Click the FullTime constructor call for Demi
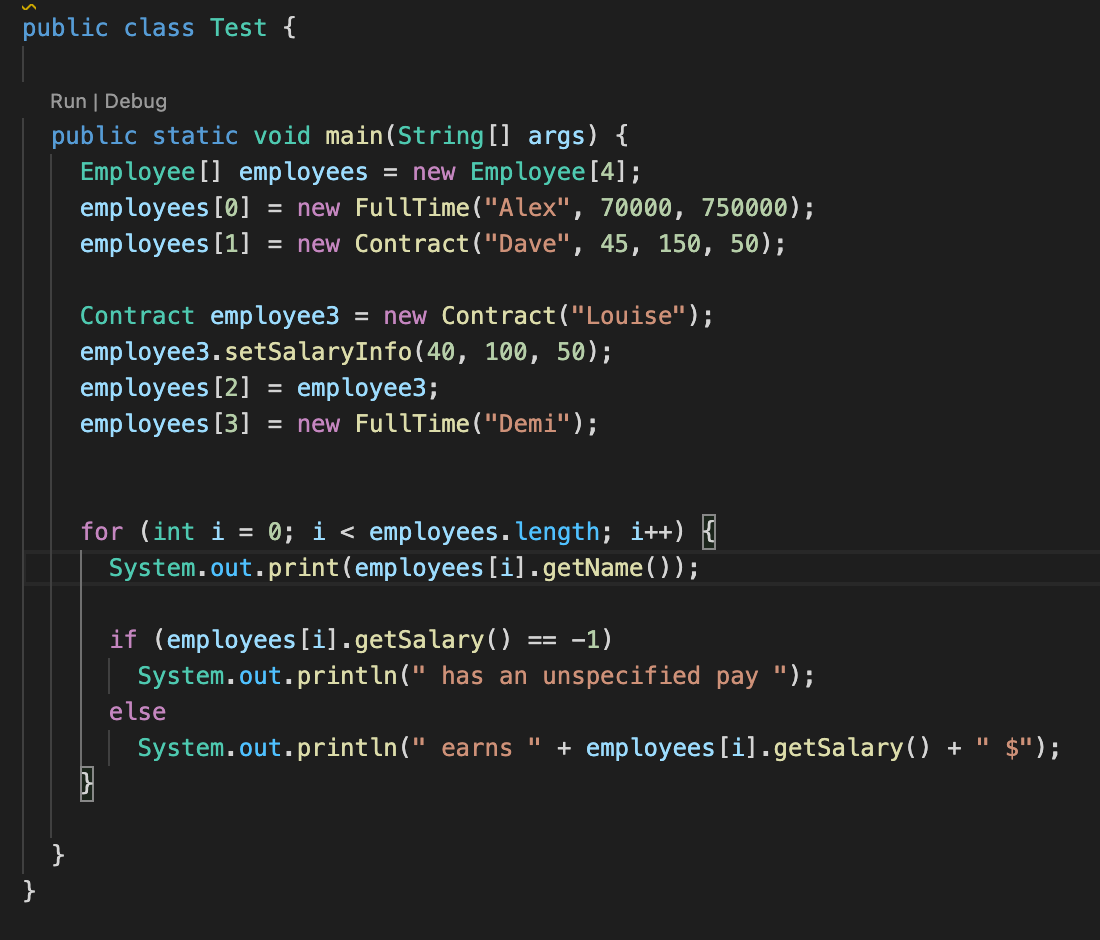Image resolution: width=1100 pixels, height=940 pixels. point(411,423)
